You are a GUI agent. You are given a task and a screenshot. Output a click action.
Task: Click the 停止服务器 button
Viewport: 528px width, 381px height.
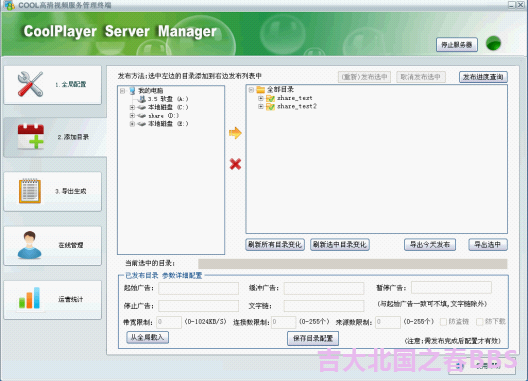[x=457, y=44]
